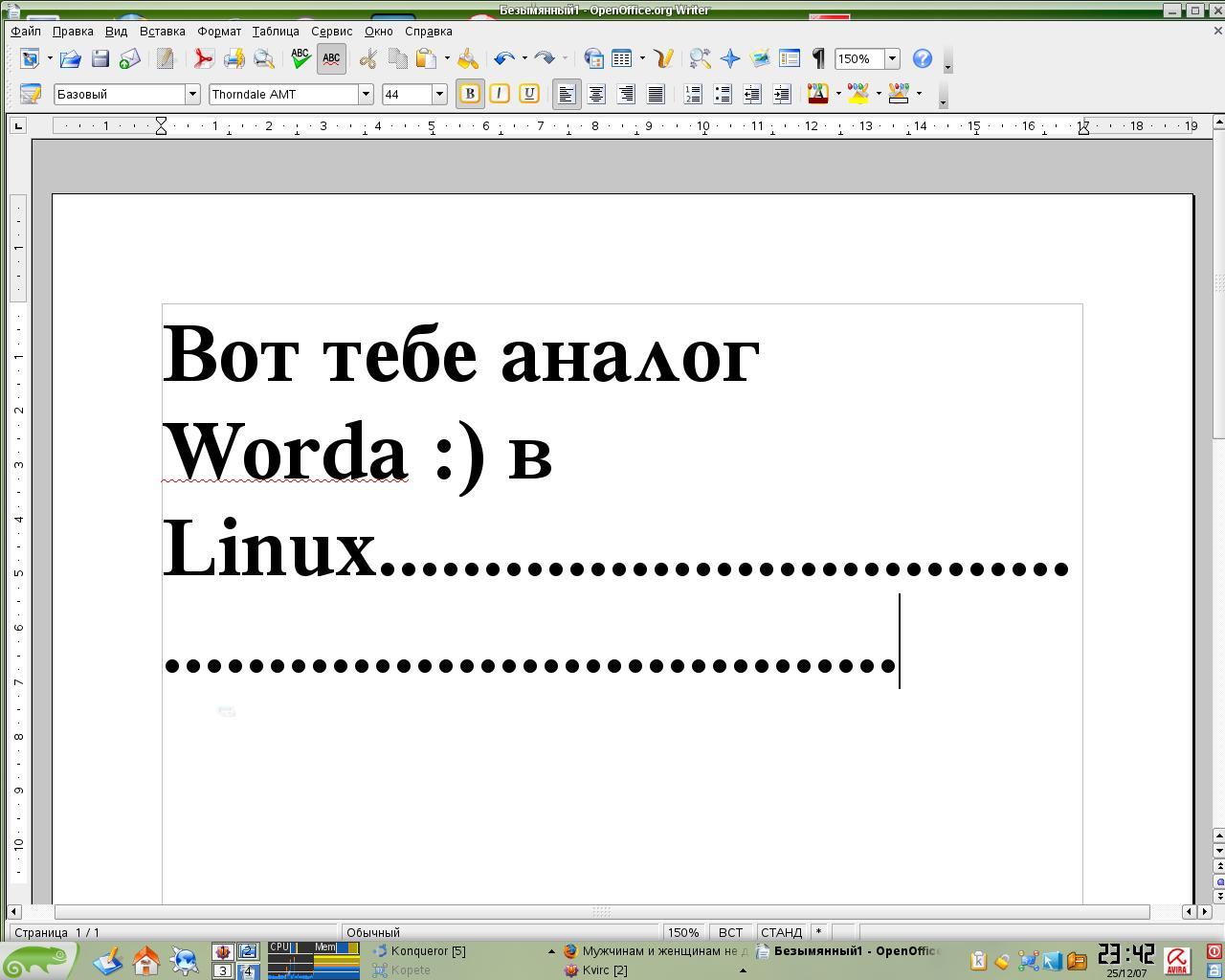Screen dimensions: 1225x980
Task: Open the Navigator
Action: coord(729,58)
